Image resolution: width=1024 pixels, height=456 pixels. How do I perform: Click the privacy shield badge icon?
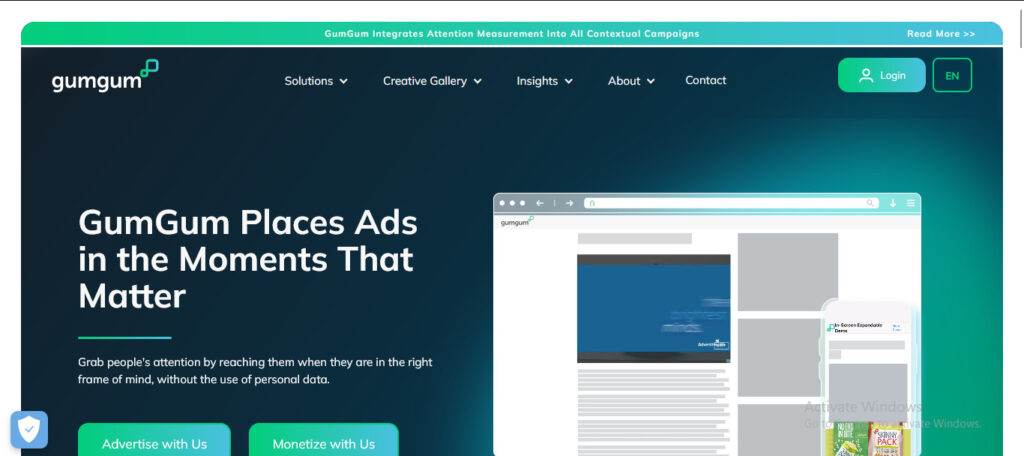[29, 429]
